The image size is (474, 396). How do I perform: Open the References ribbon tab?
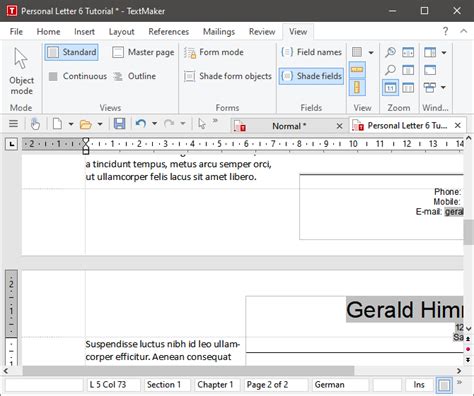point(169,32)
